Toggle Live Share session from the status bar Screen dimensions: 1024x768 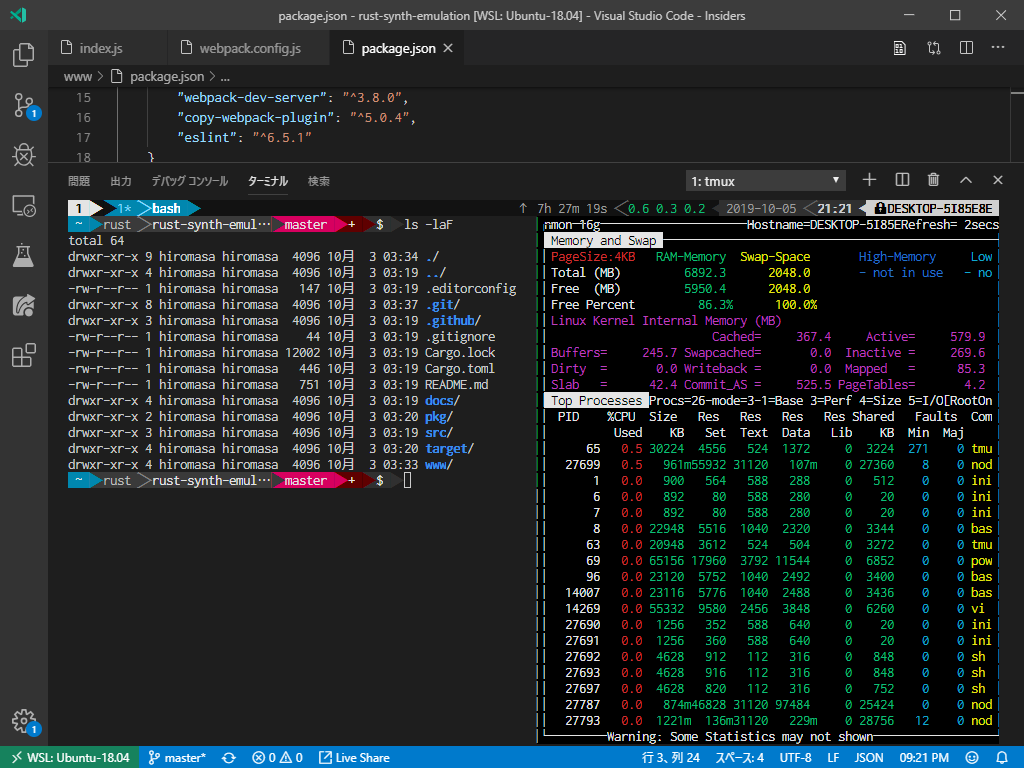[354, 757]
